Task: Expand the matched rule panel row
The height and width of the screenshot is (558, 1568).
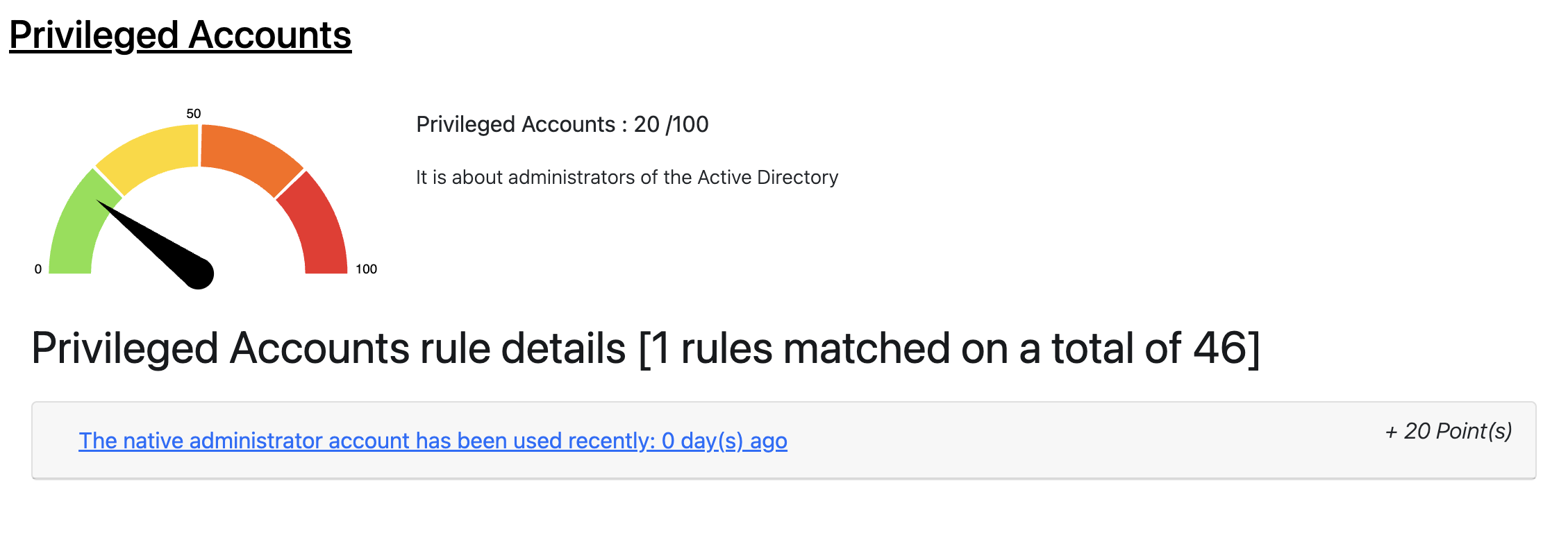Action: click(x=1042, y=441)
